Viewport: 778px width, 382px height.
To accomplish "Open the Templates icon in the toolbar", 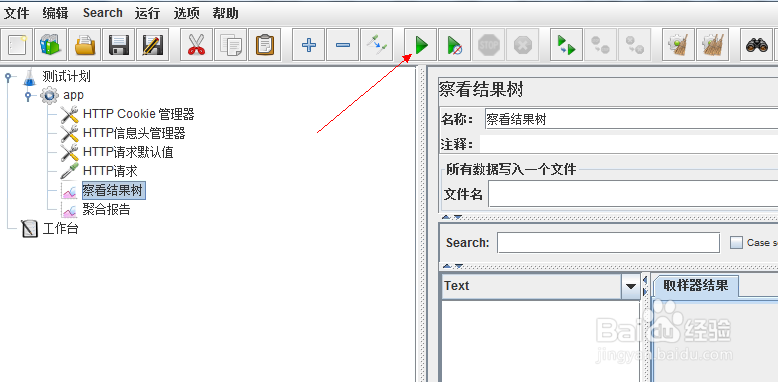I will pos(51,45).
